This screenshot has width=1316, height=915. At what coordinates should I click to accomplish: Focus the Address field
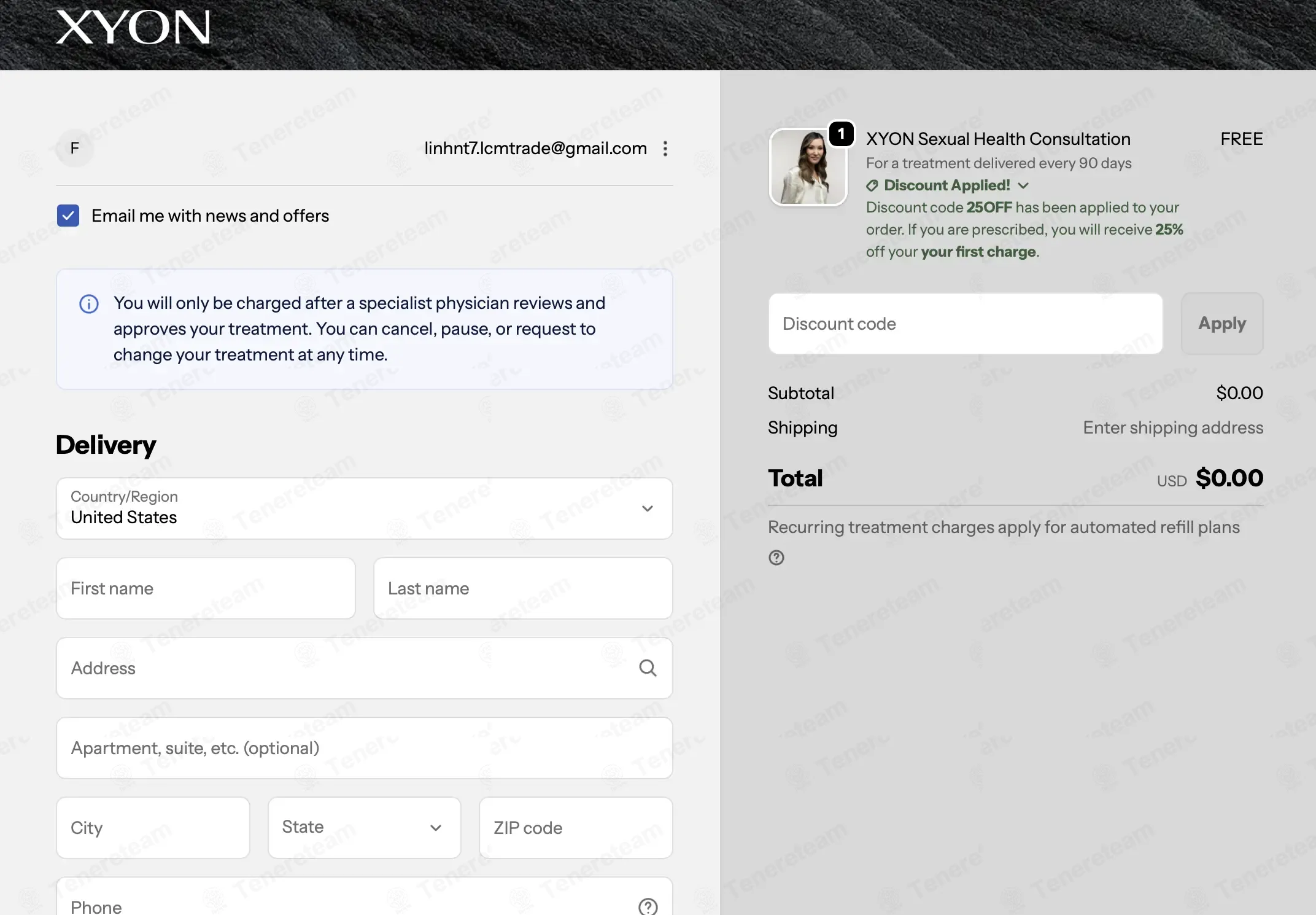[x=365, y=668]
